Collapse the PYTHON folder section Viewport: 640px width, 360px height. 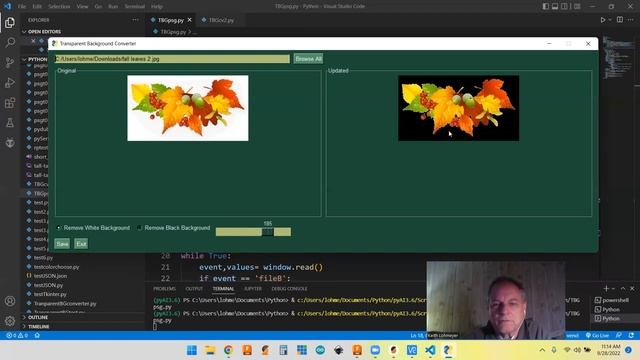coord(35,59)
